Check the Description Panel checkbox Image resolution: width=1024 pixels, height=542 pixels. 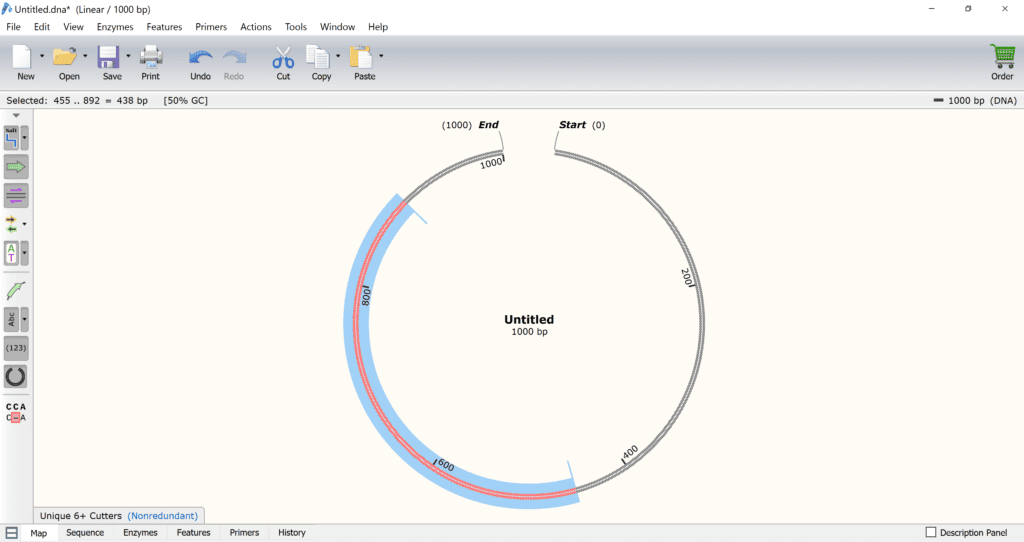(932, 532)
